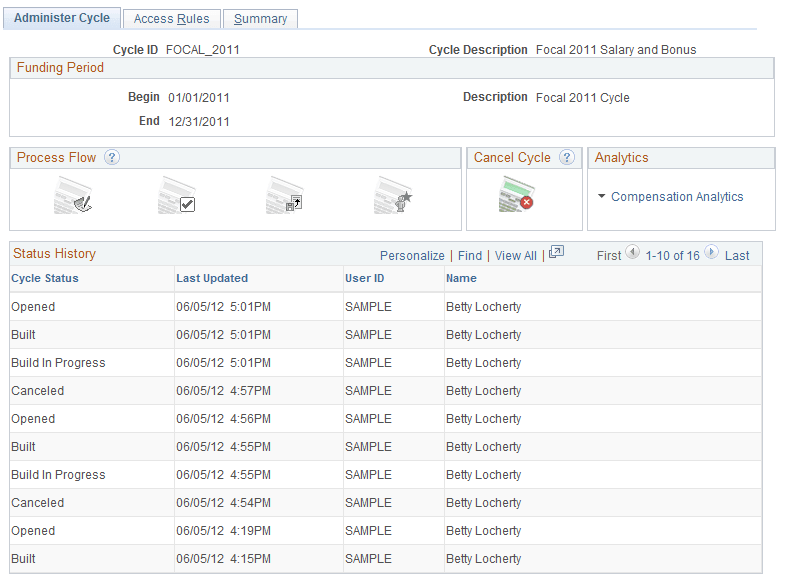Open Process Flow help question mark
The image size is (786, 584).
(x=112, y=157)
